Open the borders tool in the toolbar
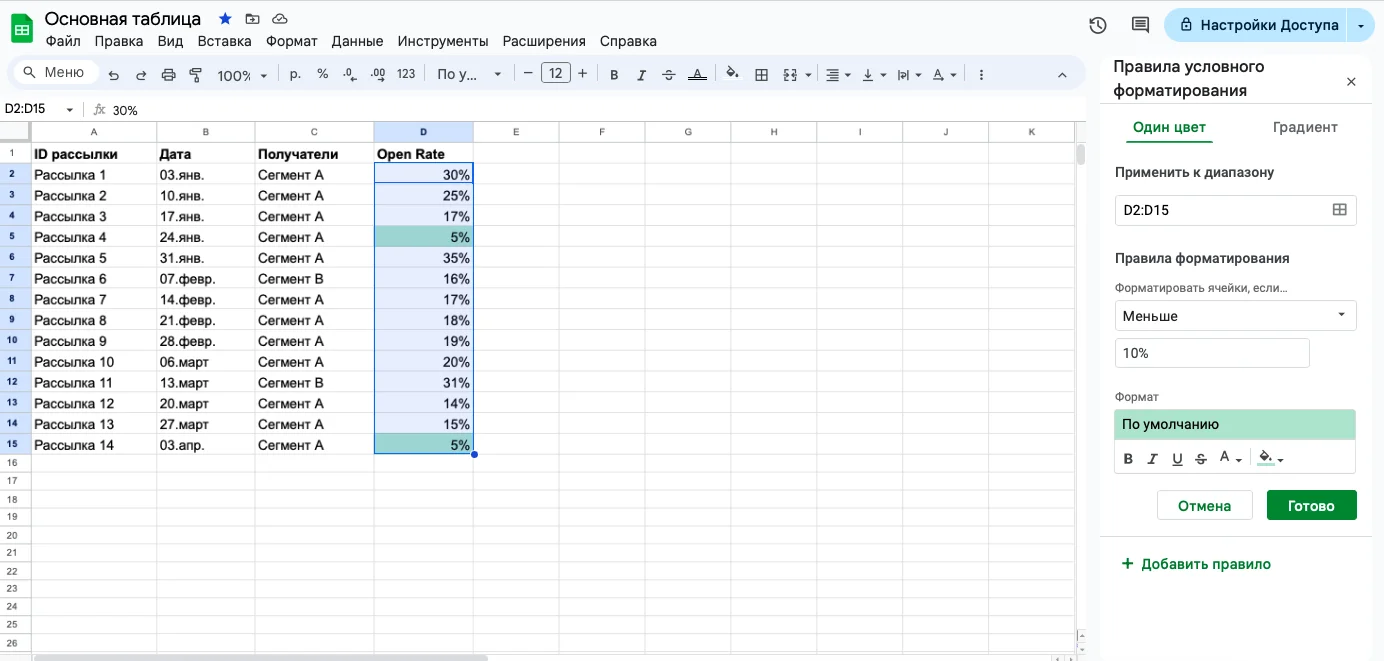Viewport: 1384px width, 661px height. point(761,74)
